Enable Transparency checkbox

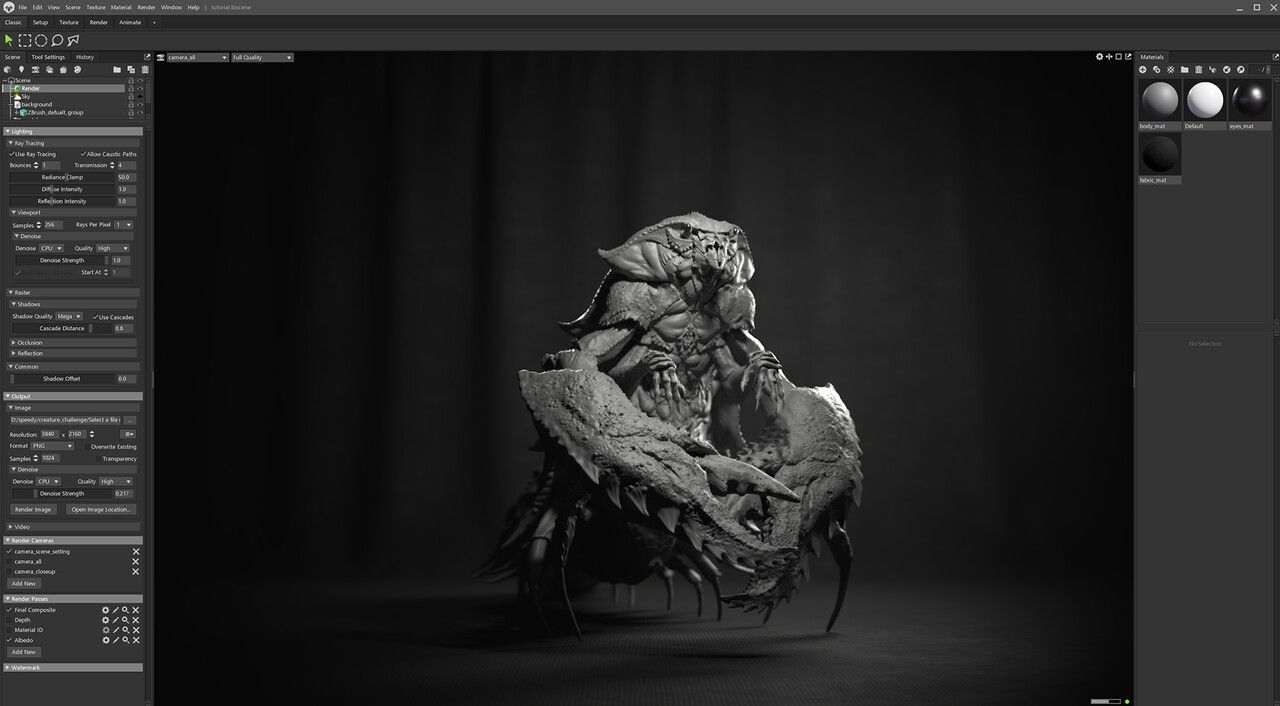click(98, 459)
